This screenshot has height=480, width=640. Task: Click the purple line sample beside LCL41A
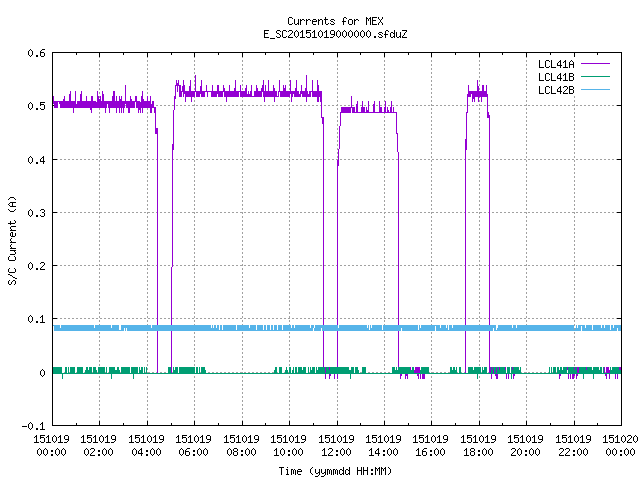(x=595, y=64)
